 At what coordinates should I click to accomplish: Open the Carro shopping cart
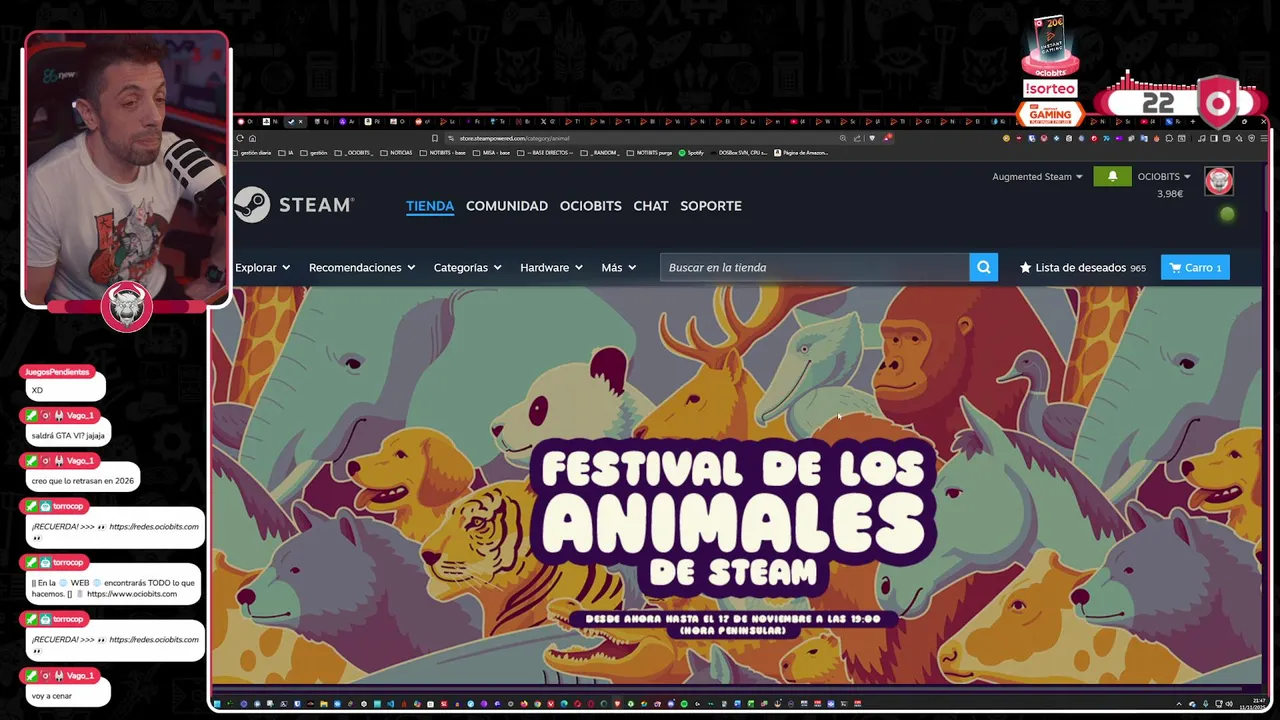tap(1195, 267)
